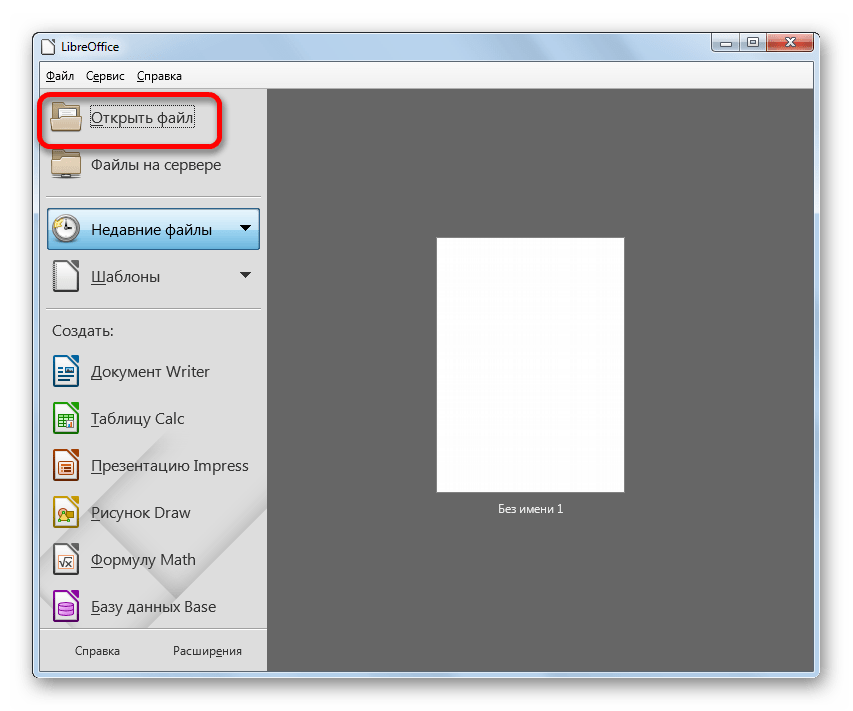Open the Файл menu
This screenshot has width=853, height=711.
[x=60, y=76]
